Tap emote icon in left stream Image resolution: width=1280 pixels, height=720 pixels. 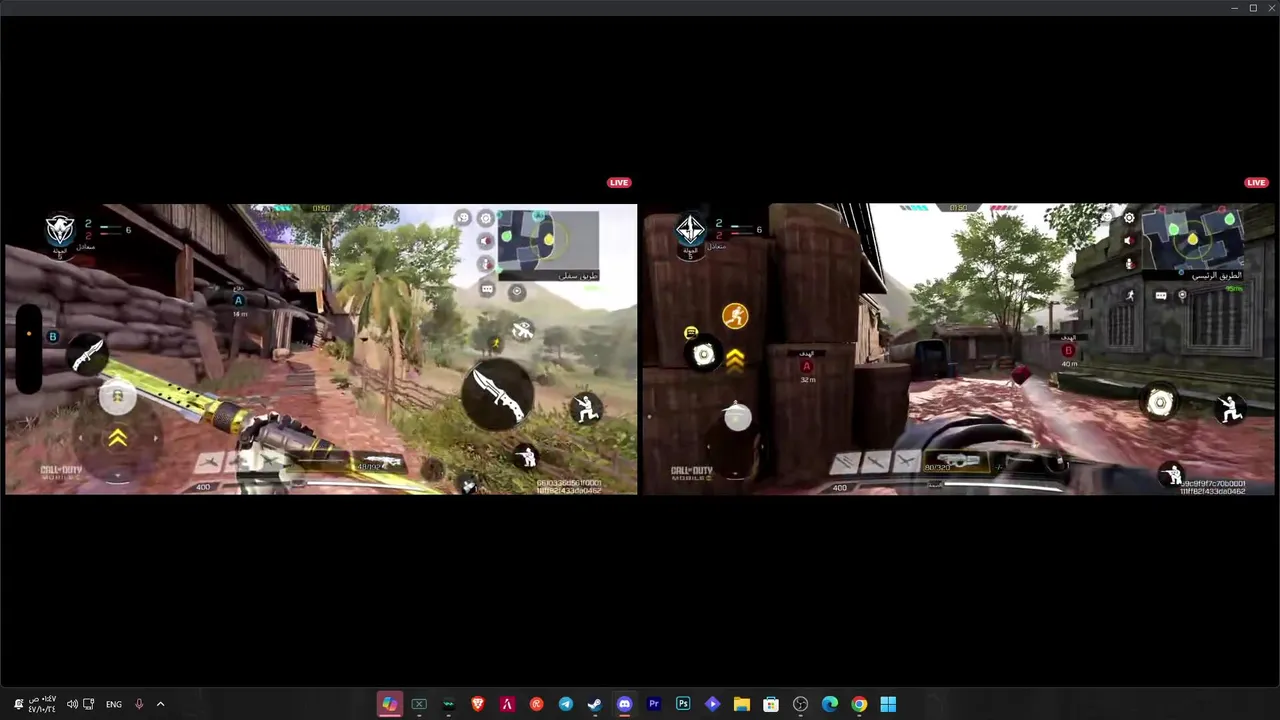[x=462, y=218]
